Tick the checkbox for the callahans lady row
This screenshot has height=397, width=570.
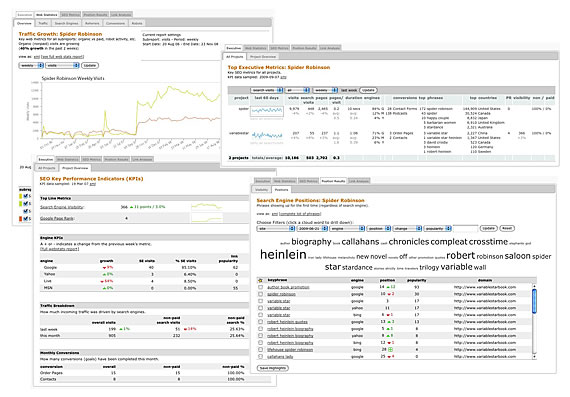pyautogui.click(x=260, y=356)
